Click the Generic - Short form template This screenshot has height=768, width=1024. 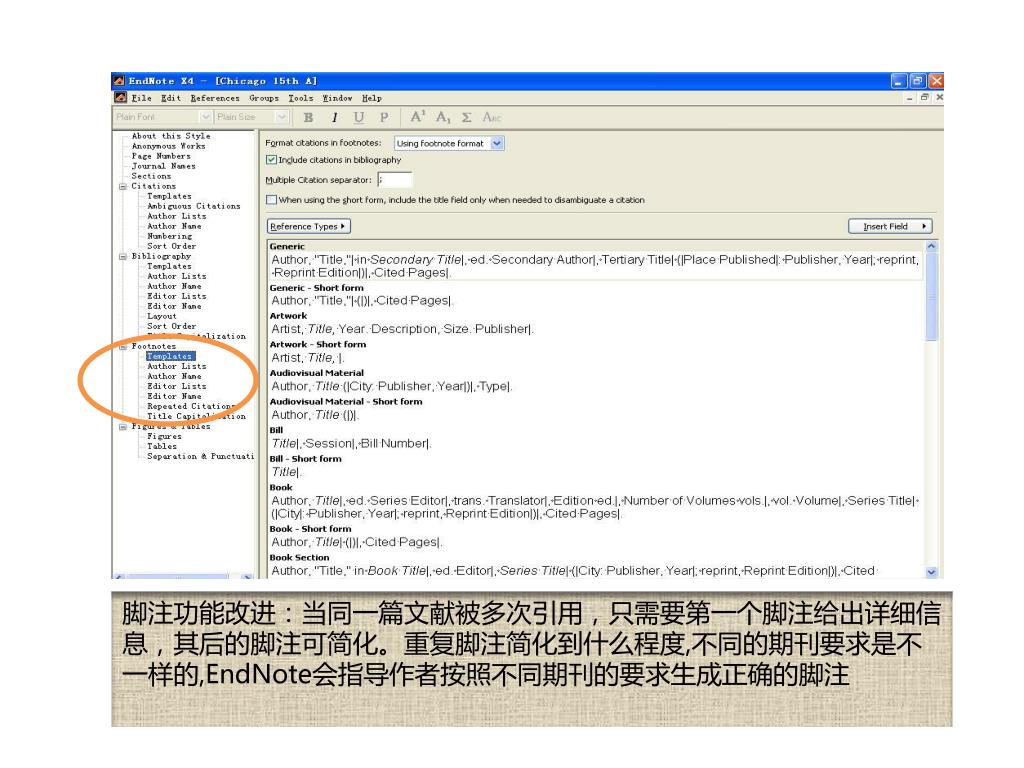362,301
